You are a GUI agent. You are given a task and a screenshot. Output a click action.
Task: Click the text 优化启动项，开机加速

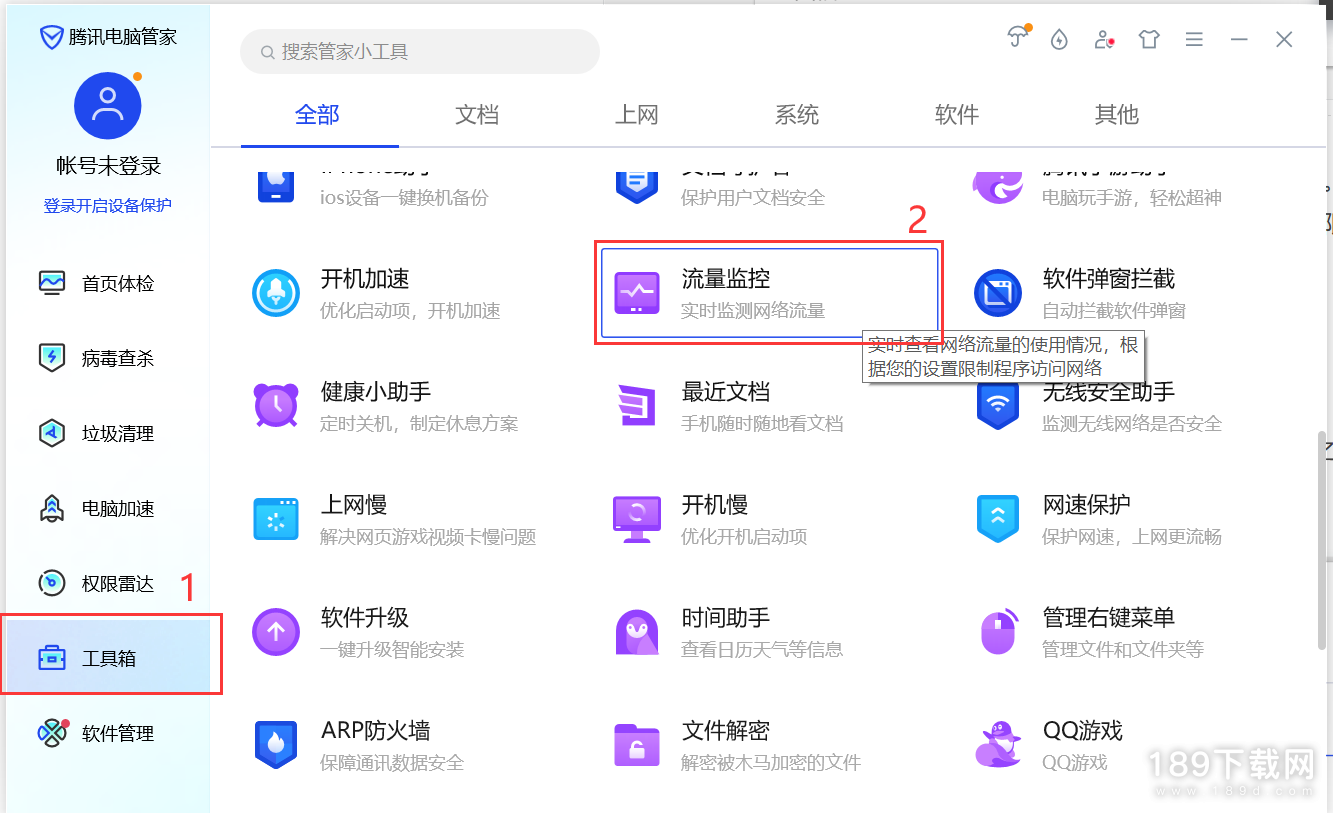tap(410, 311)
